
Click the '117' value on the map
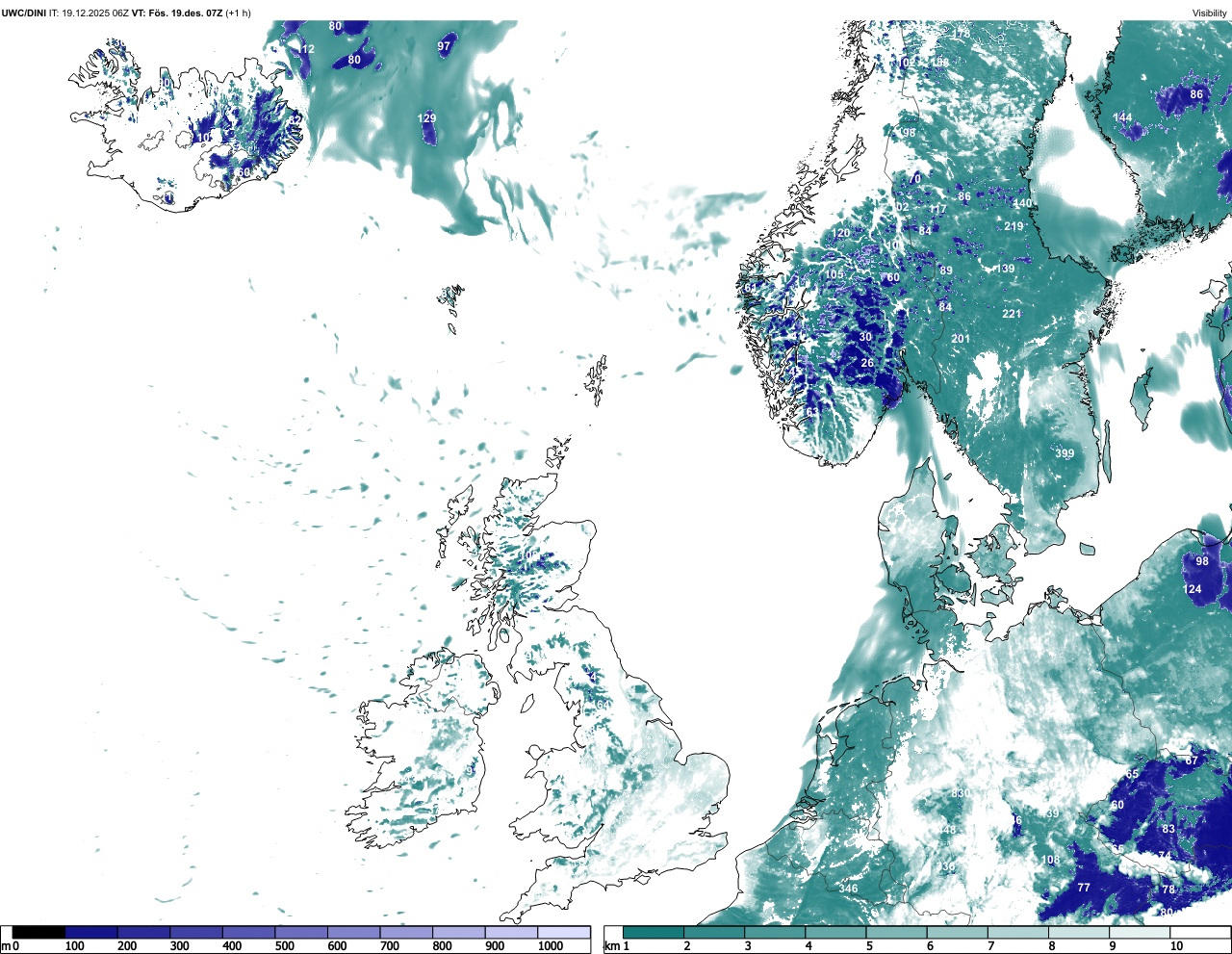[x=938, y=210]
